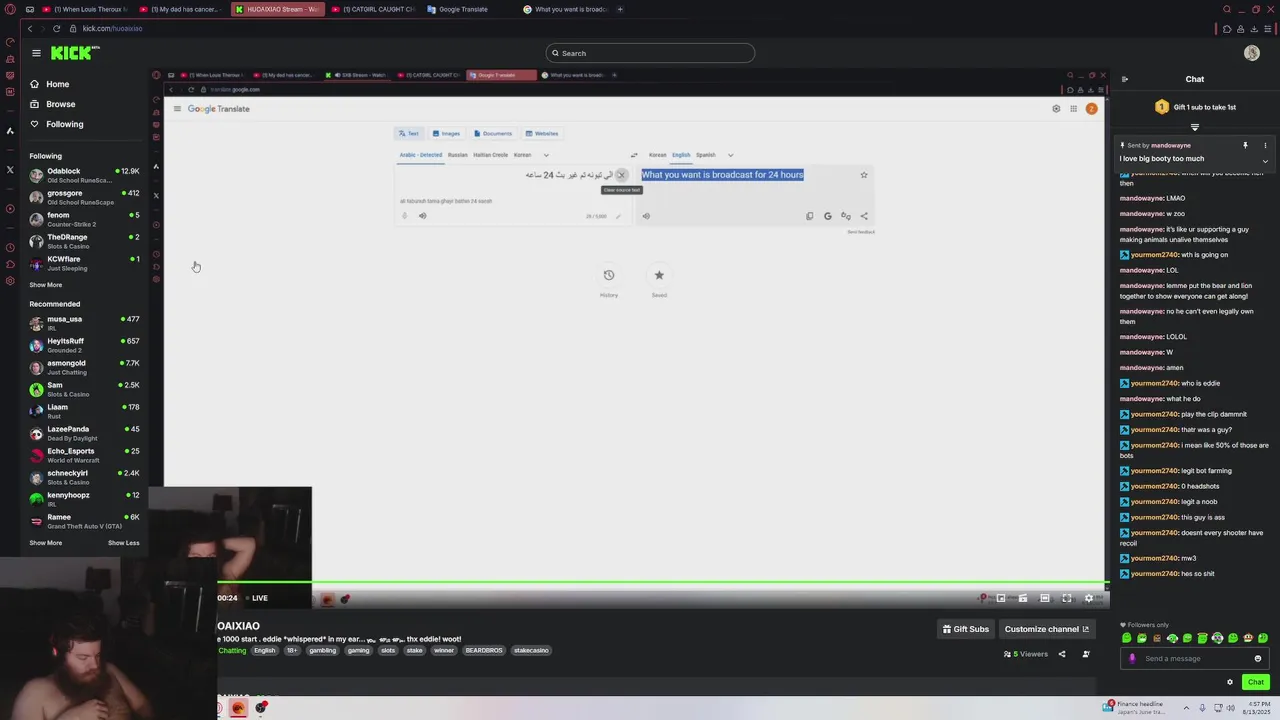This screenshot has width=1280, height=720.
Task: Collapse Recommended list with Show Less
Action: pyautogui.click(x=124, y=543)
